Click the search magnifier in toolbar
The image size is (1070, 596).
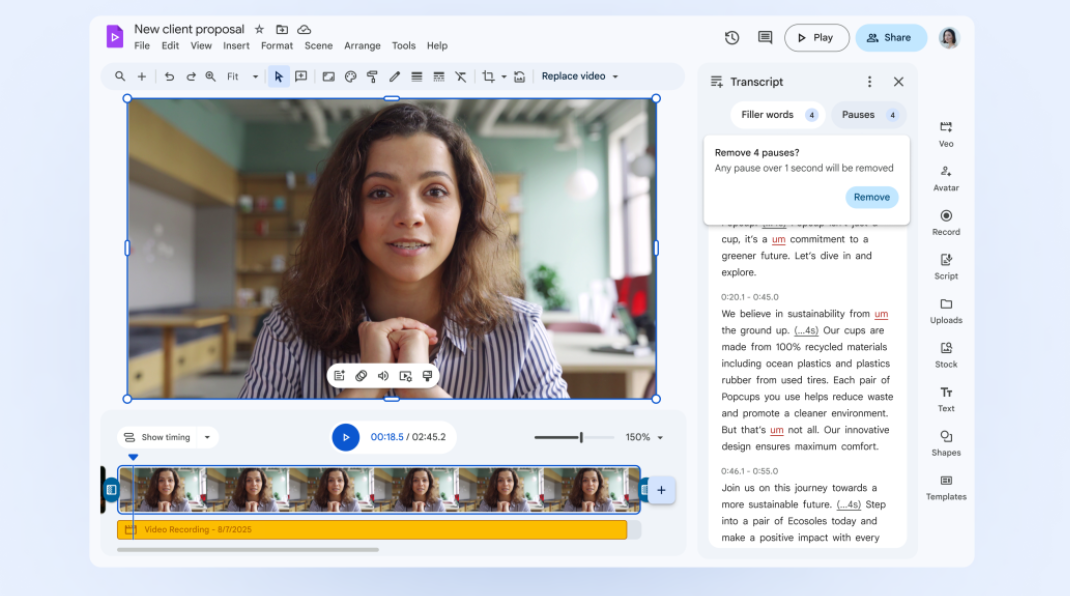(120, 76)
